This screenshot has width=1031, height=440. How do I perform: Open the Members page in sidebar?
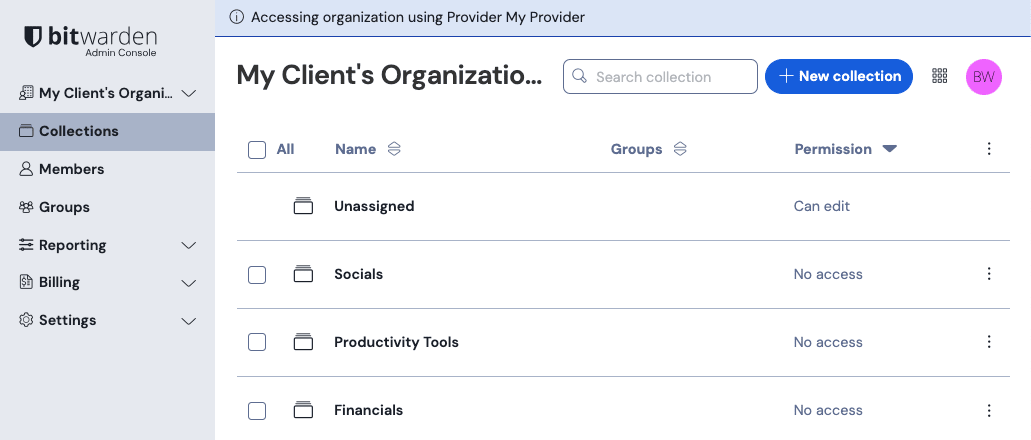[x=71, y=169]
